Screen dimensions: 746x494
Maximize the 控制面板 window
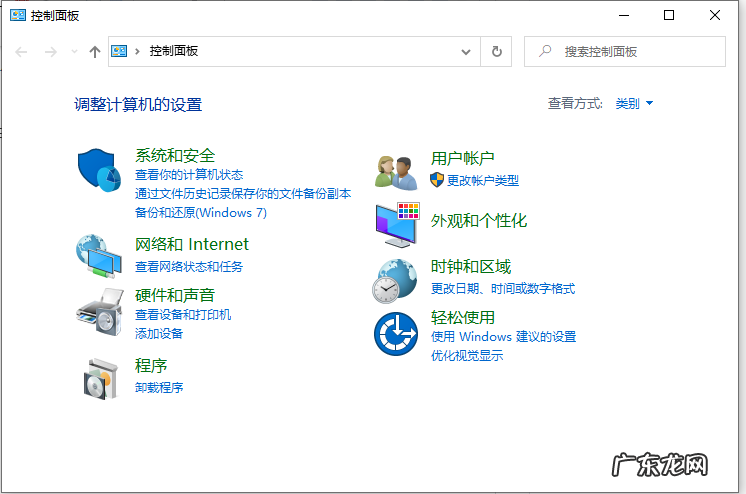tap(668, 15)
